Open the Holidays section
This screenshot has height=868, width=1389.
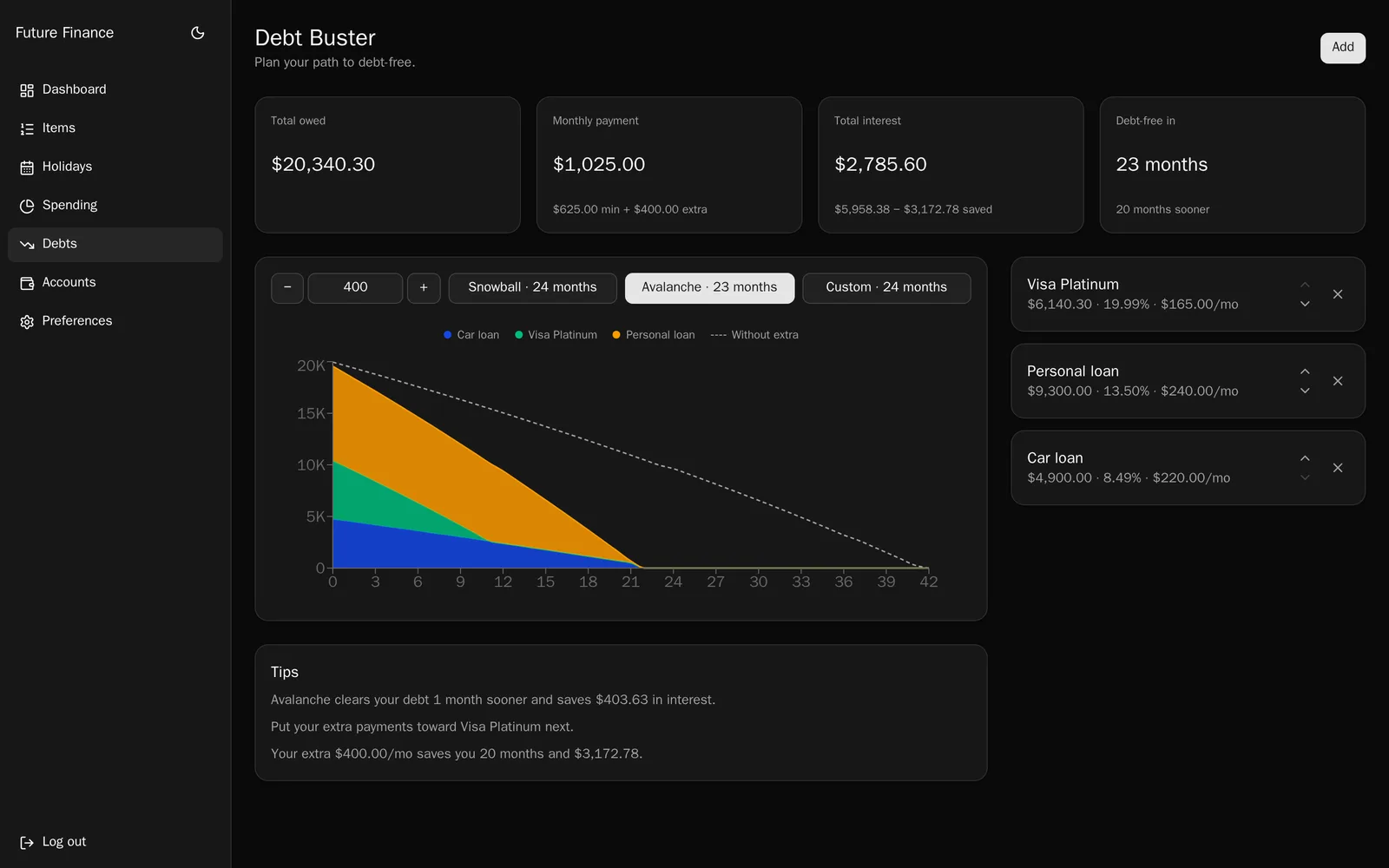pyautogui.click(x=115, y=167)
